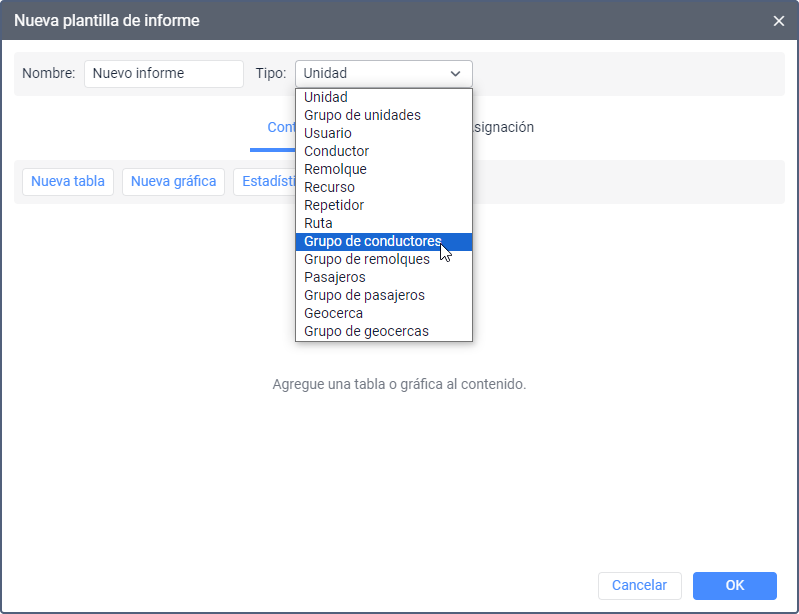Choose Grupo de remolques option
The image size is (799, 614).
367,259
